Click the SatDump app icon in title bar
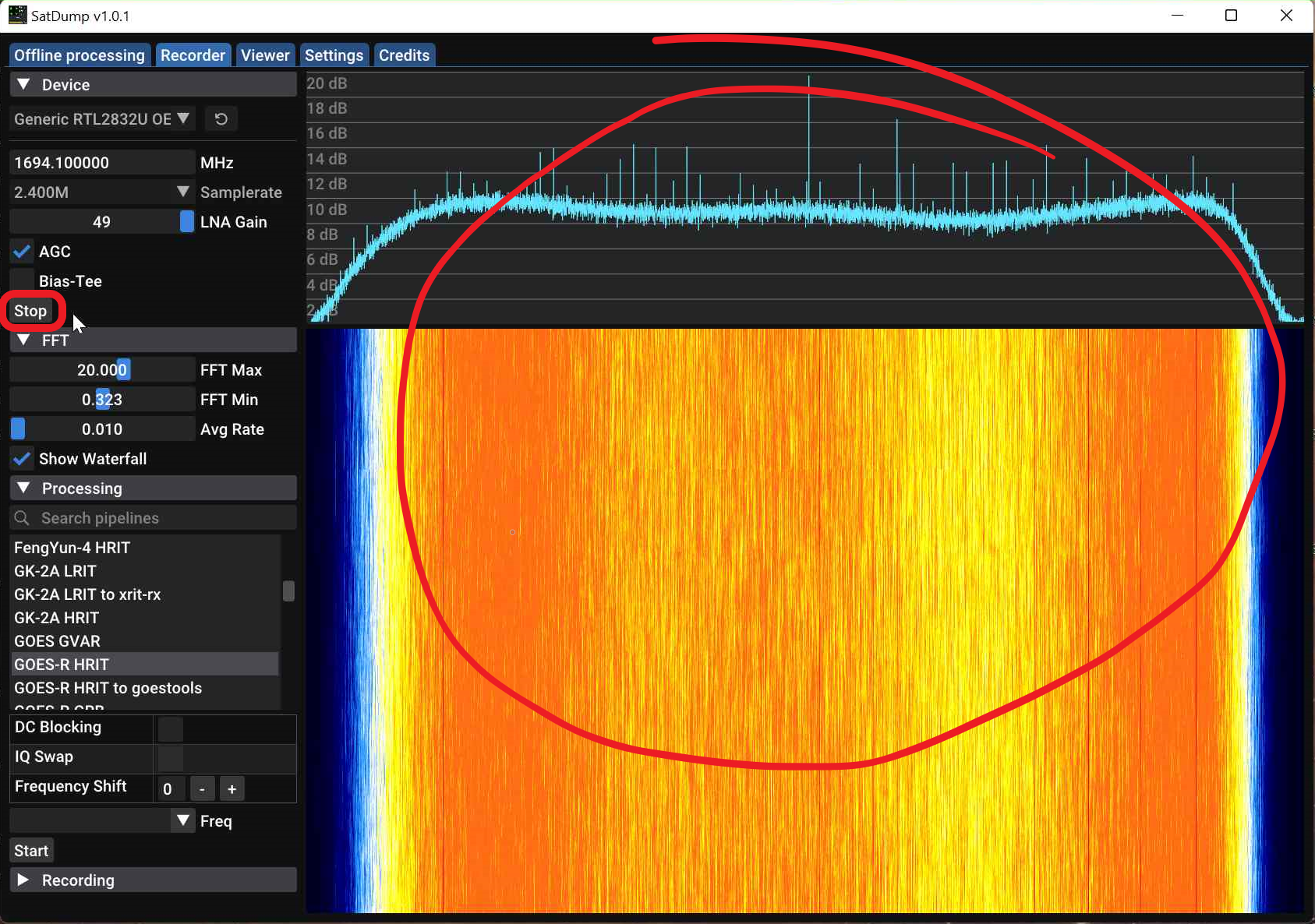 [x=17, y=16]
